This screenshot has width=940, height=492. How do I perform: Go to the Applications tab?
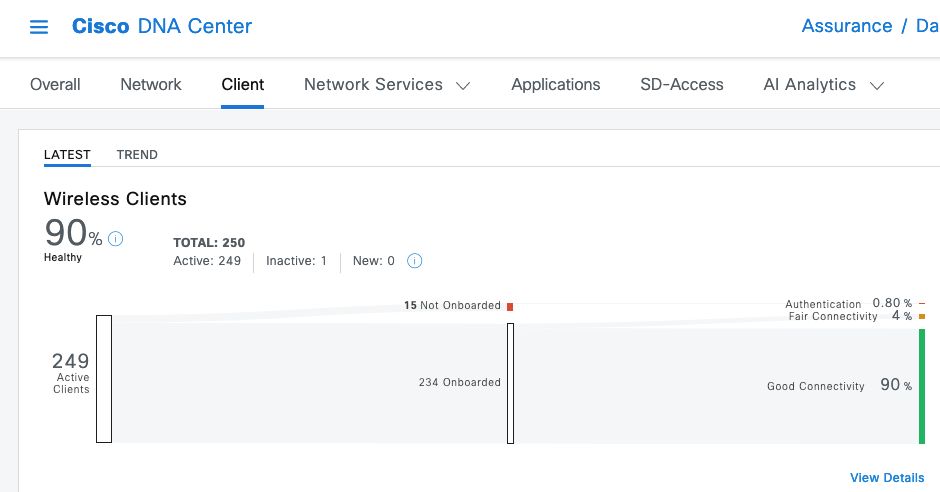[x=556, y=84]
